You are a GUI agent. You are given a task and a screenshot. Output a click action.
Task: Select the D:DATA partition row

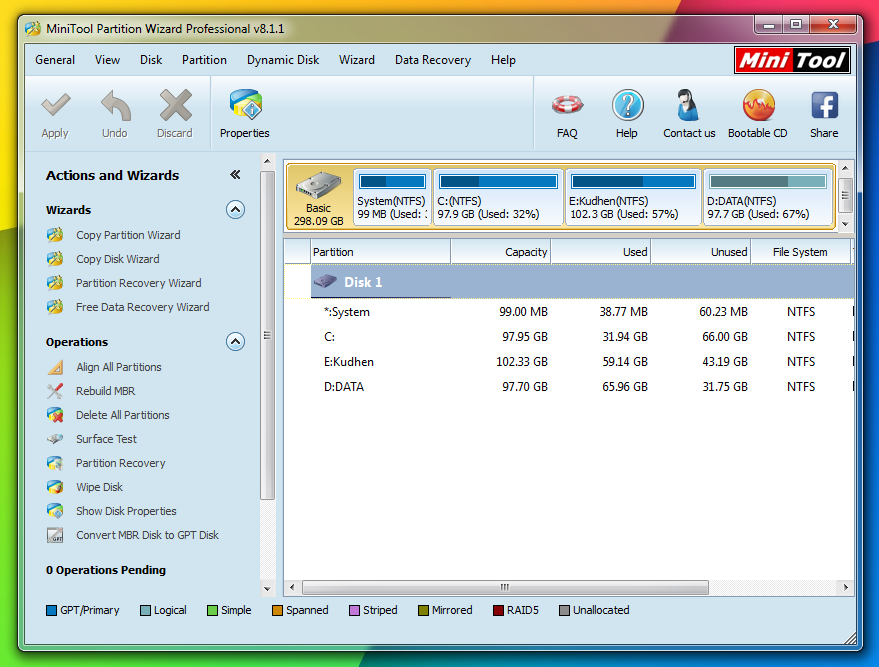[569, 387]
